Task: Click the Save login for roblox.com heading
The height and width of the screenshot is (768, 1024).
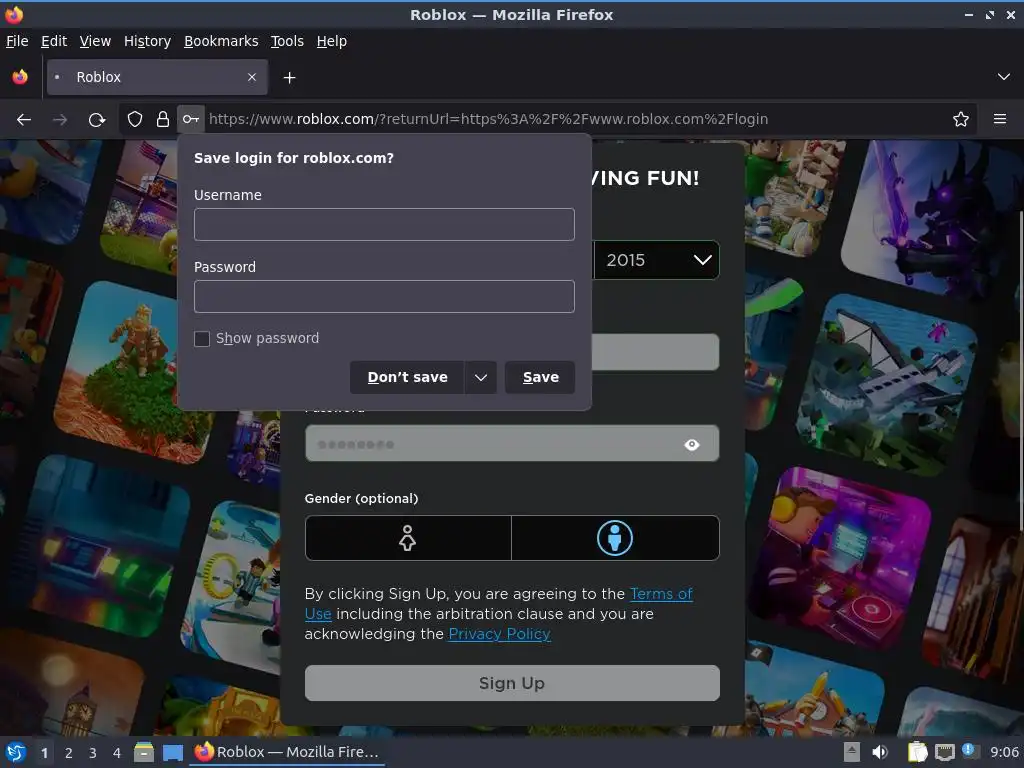Action: click(x=294, y=158)
